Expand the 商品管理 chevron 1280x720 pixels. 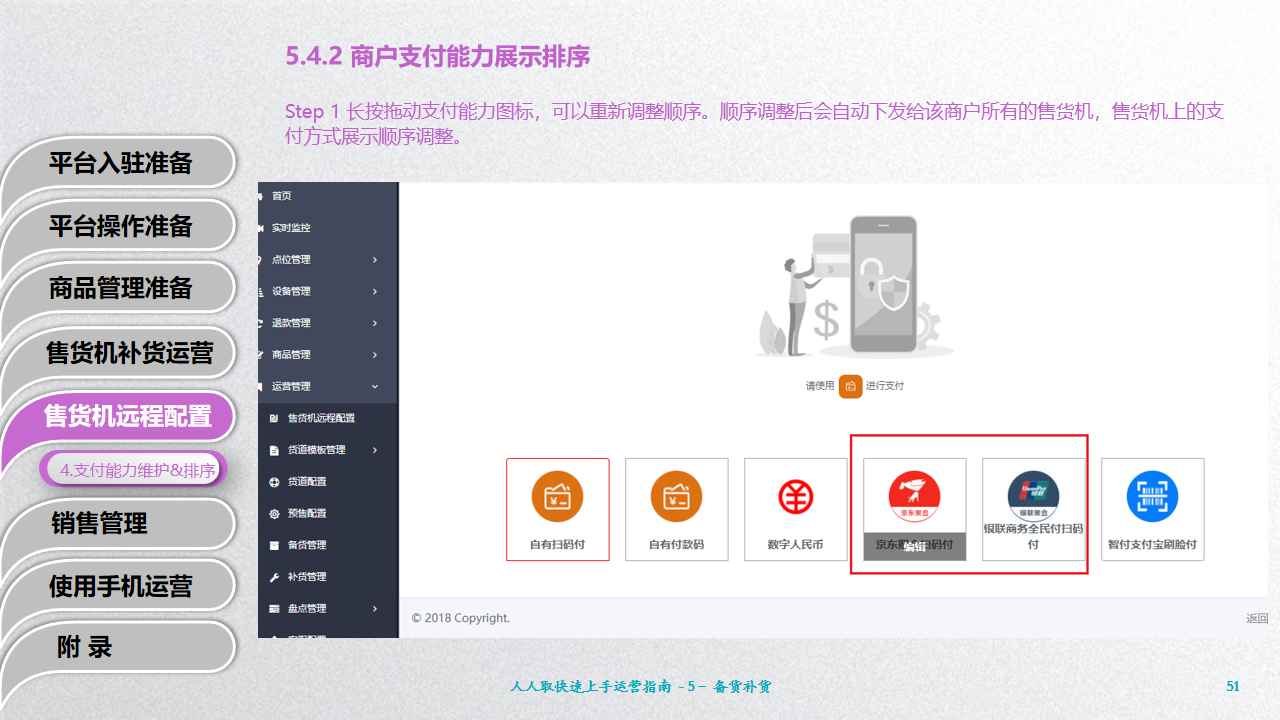pos(375,355)
